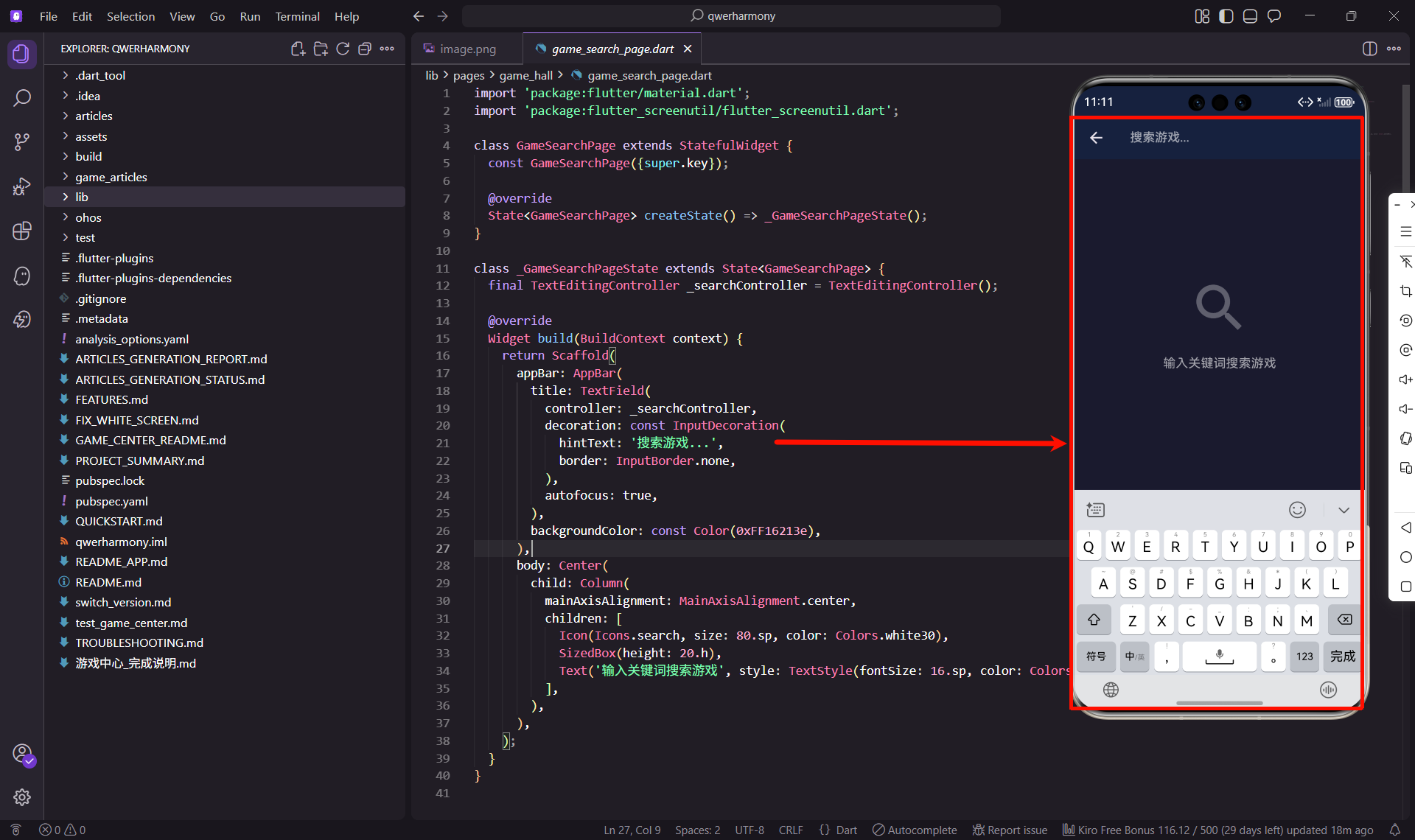The width and height of the screenshot is (1415, 840).
Task: Expand the assets folder
Action: coord(91,136)
